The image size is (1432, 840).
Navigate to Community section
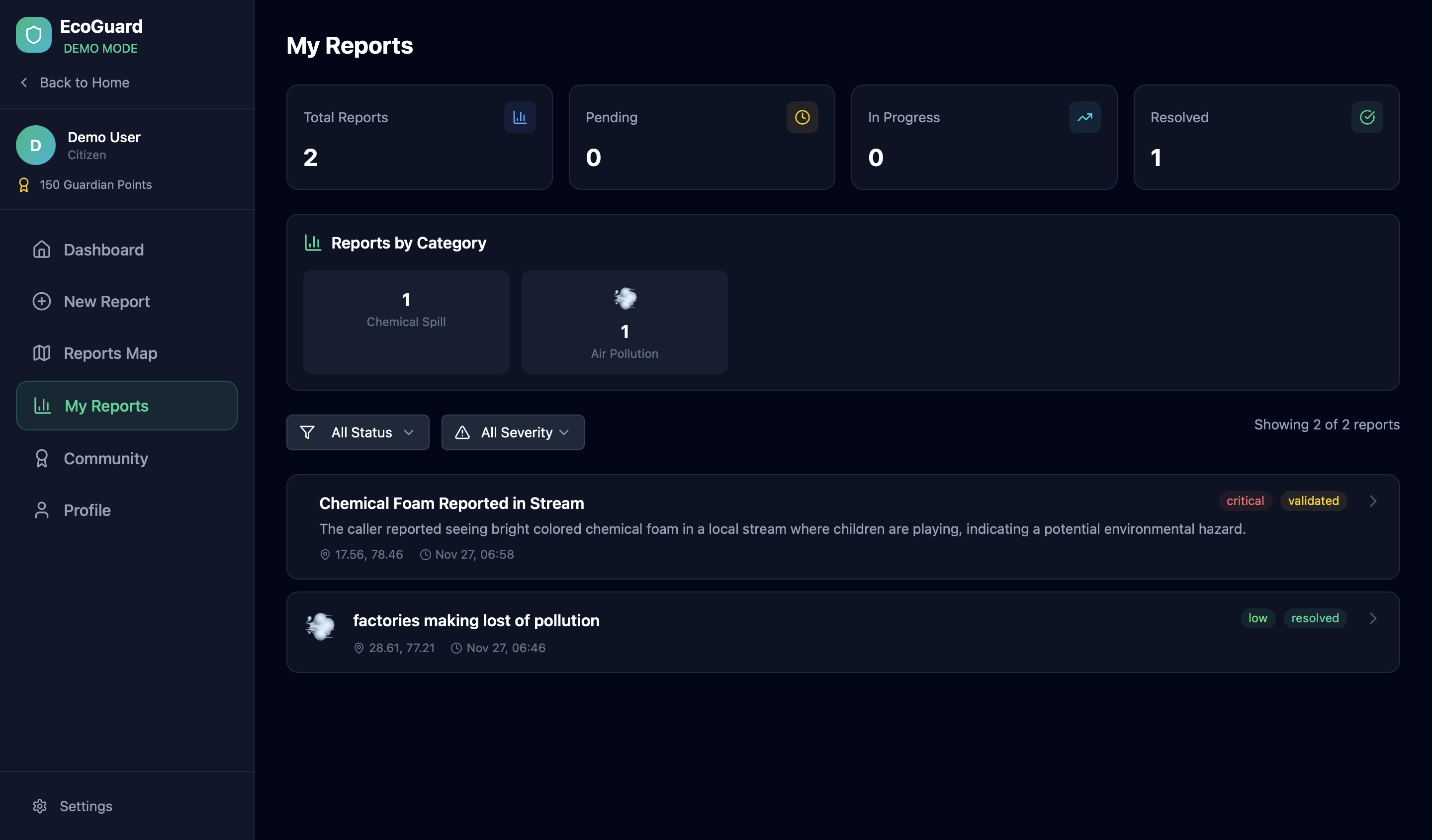[x=106, y=458]
